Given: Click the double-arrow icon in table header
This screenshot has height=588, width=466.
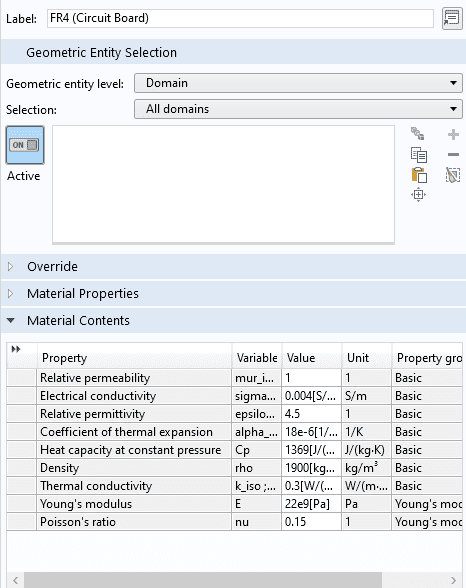Looking at the screenshot, I should 16,349.
